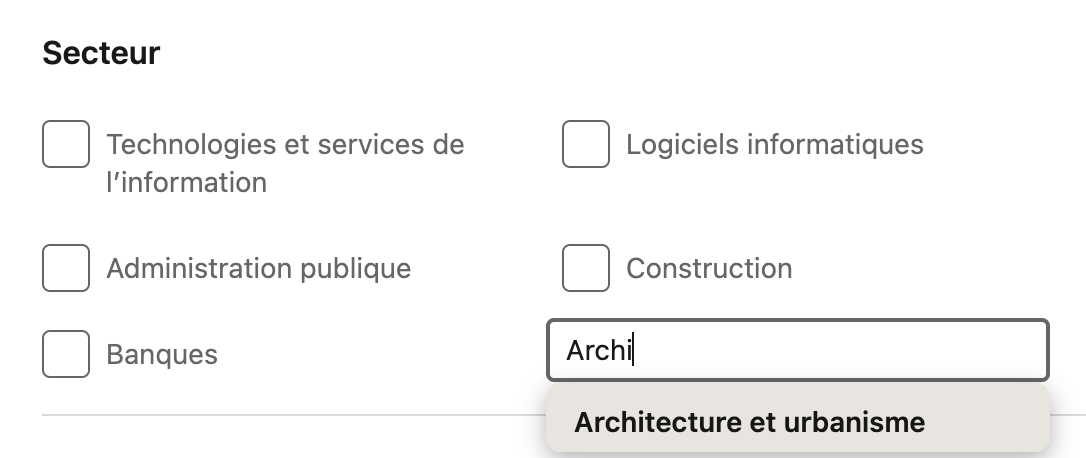Place cursor on typed text Archi
The height and width of the screenshot is (458, 1086).
598,351
